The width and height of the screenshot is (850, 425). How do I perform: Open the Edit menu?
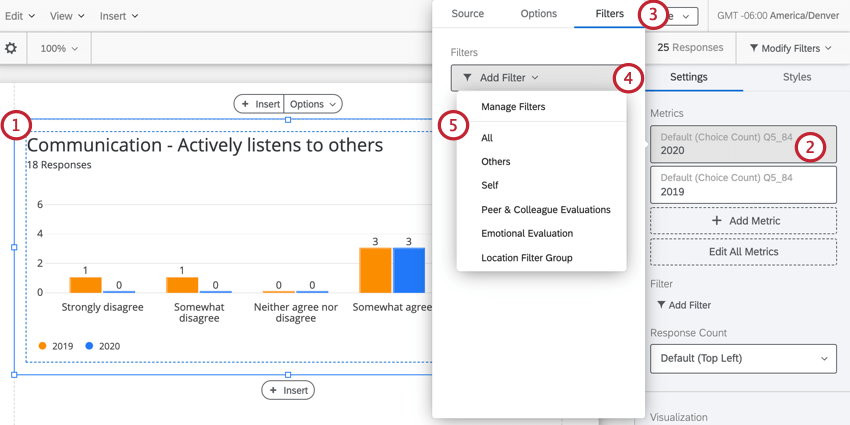pos(19,16)
